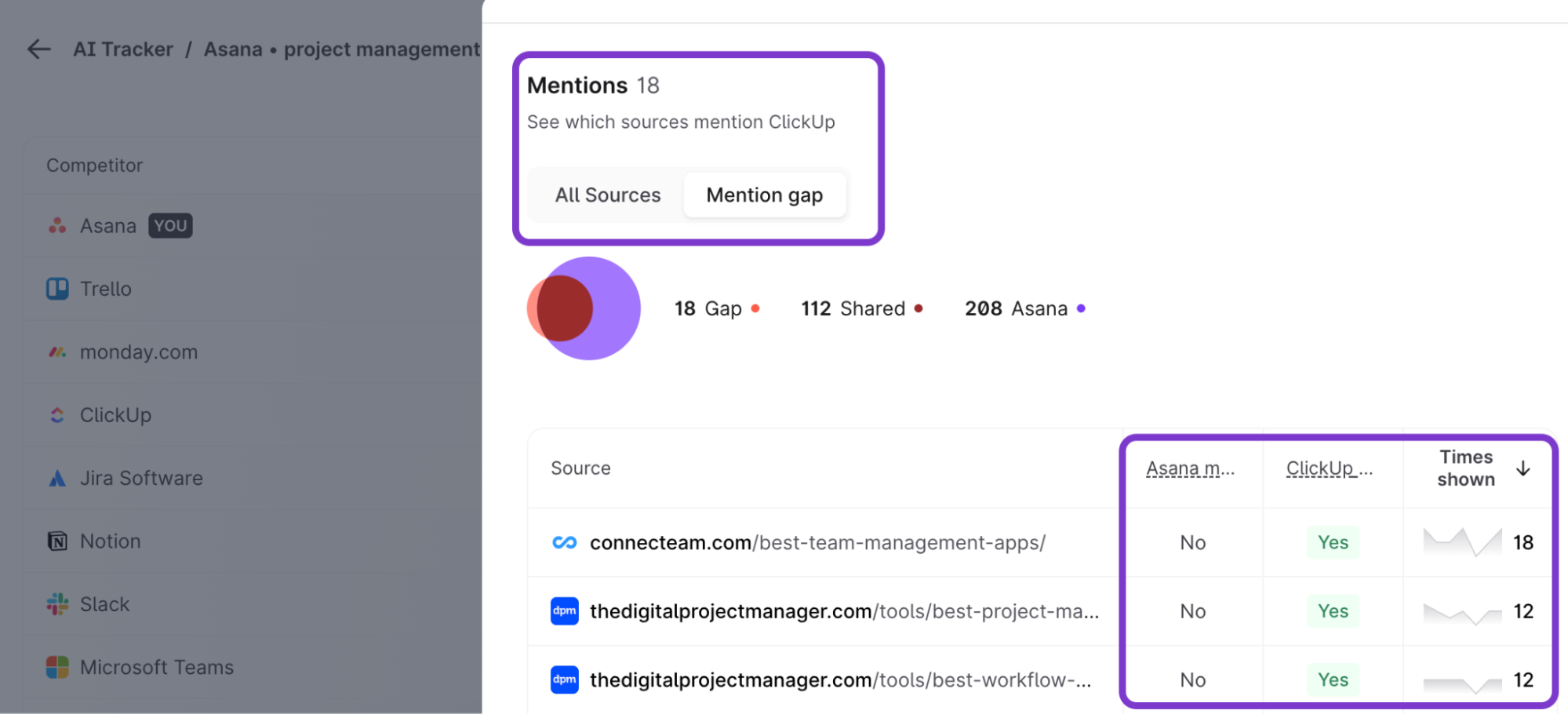
Task: Click the purple Asana legend dot
Action: [x=1081, y=308]
